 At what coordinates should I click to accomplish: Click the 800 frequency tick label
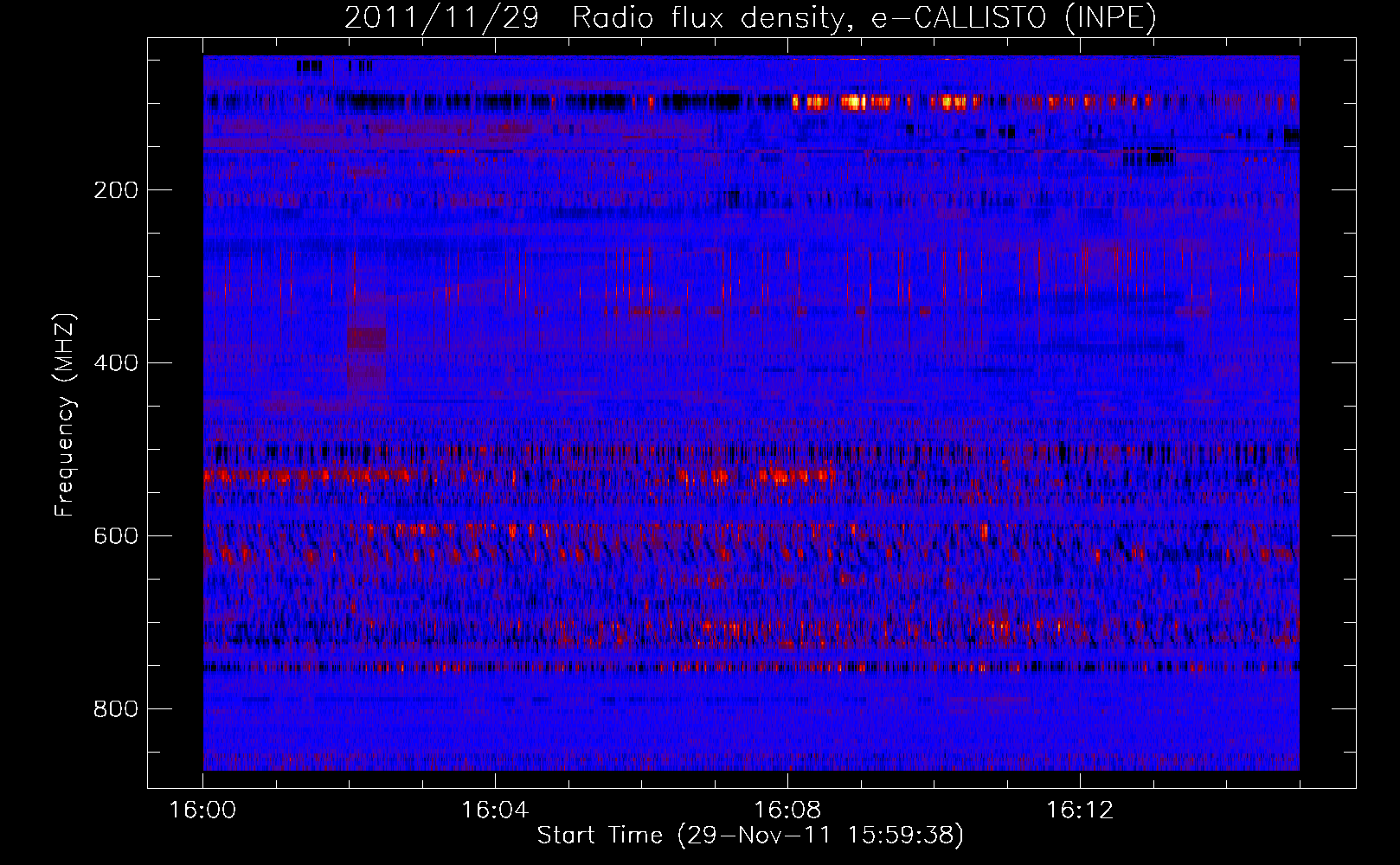(116, 709)
